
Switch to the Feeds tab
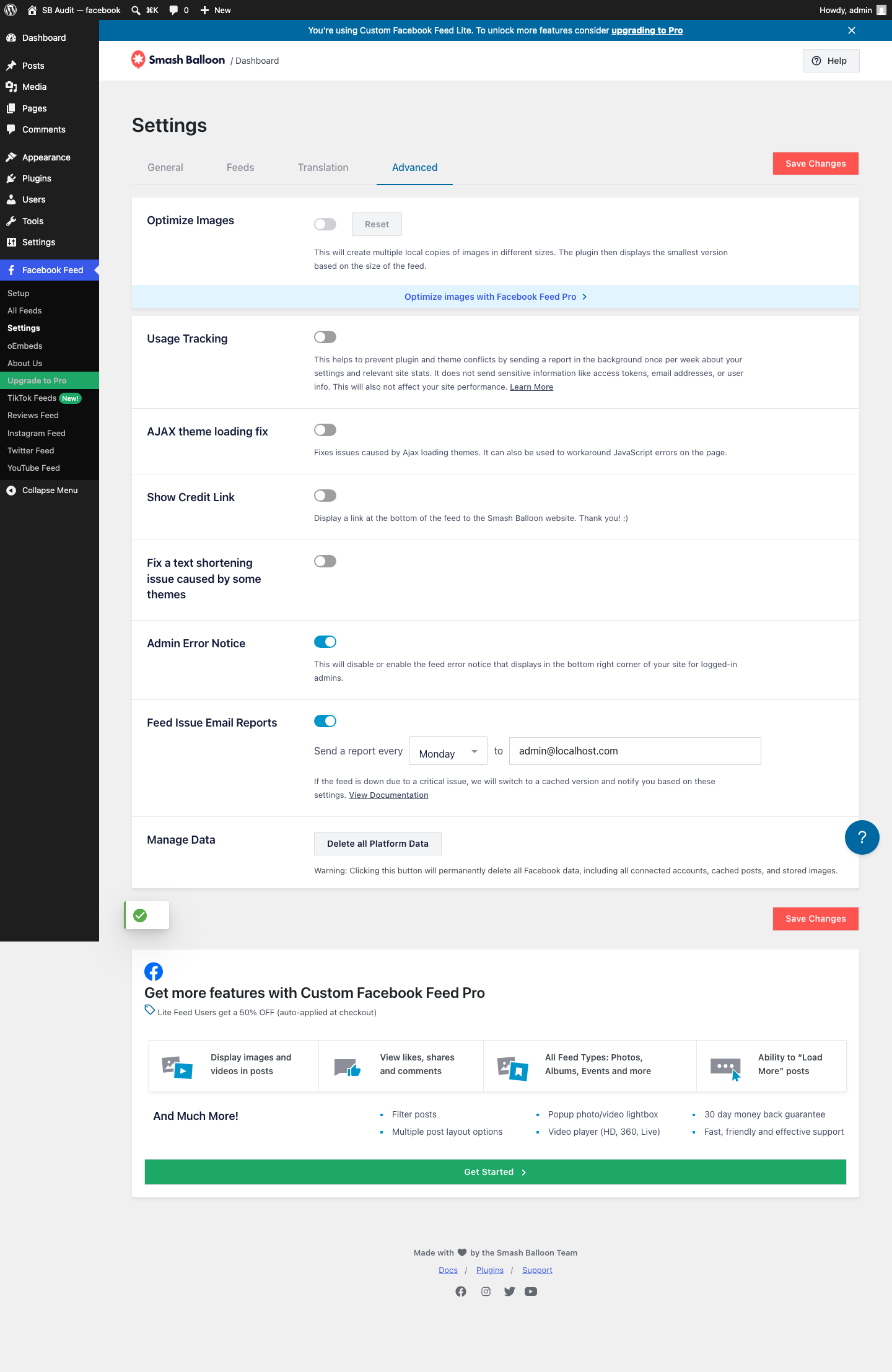point(240,167)
